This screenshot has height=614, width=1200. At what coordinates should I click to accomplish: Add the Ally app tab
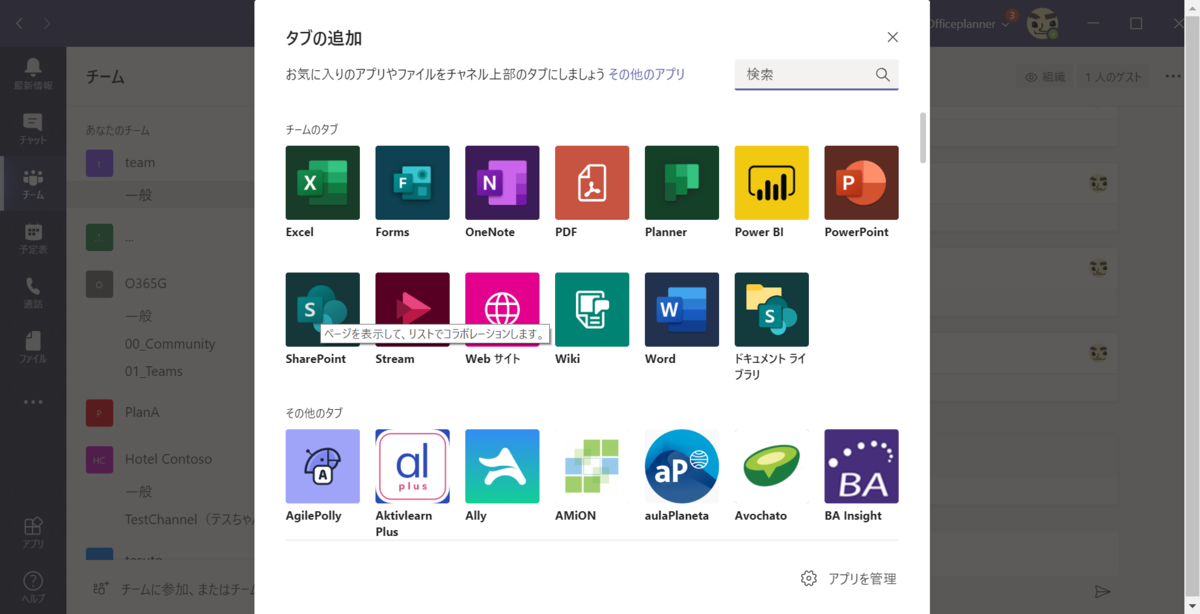502,467
